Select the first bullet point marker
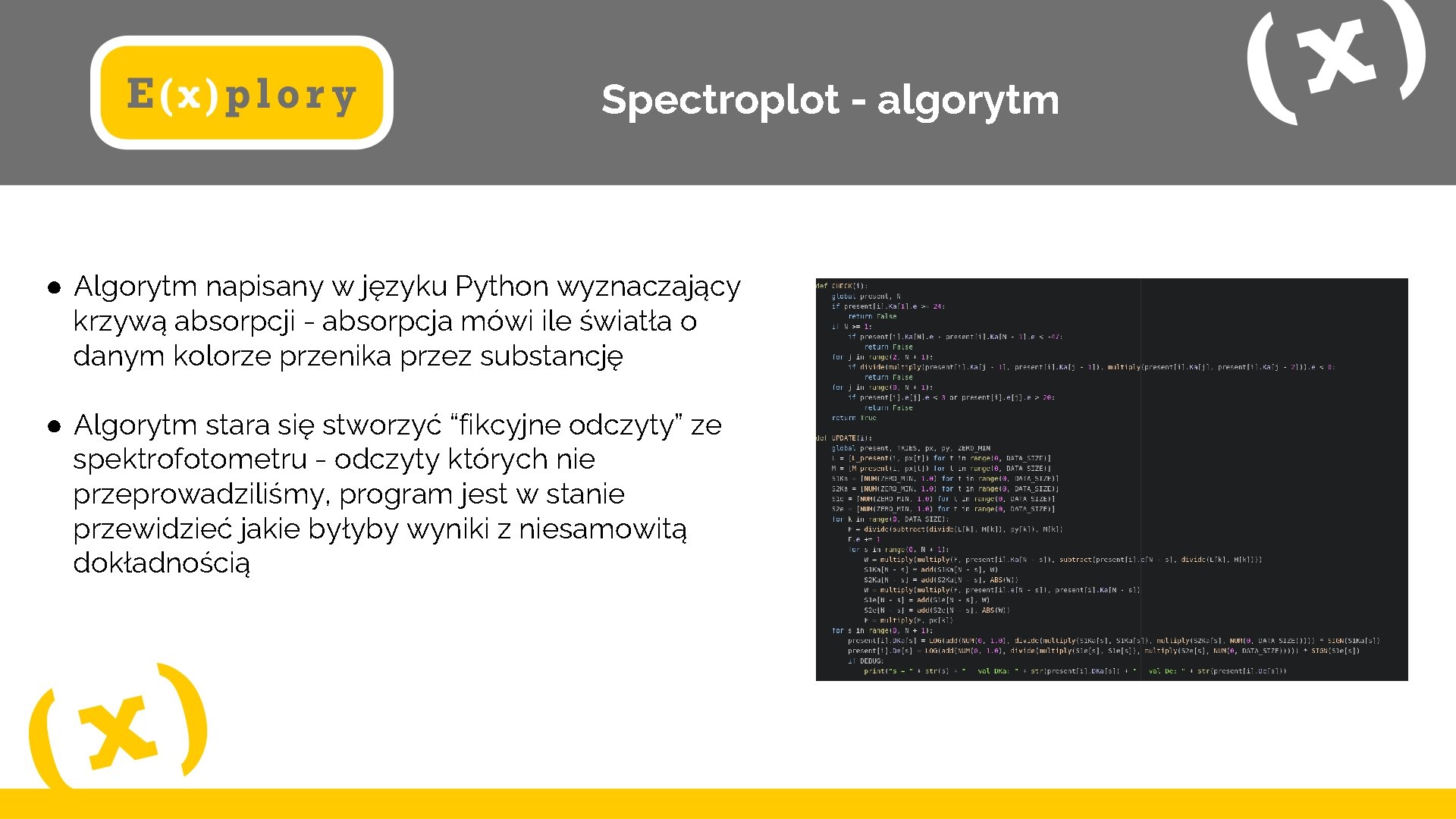The width and height of the screenshot is (1456, 819). pos(55,287)
